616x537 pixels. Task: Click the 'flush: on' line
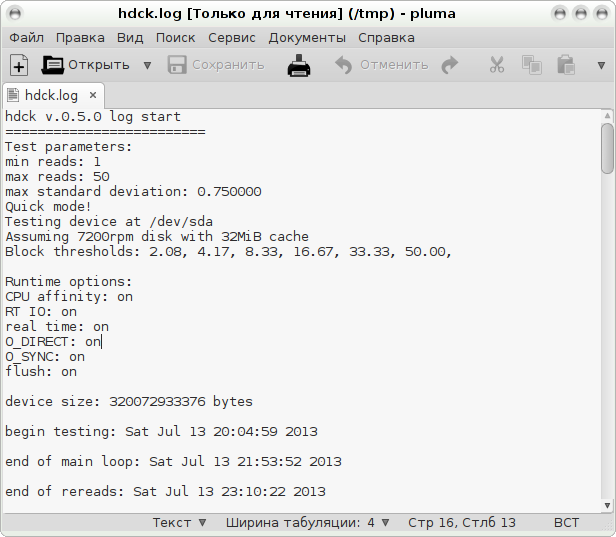(x=41, y=371)
